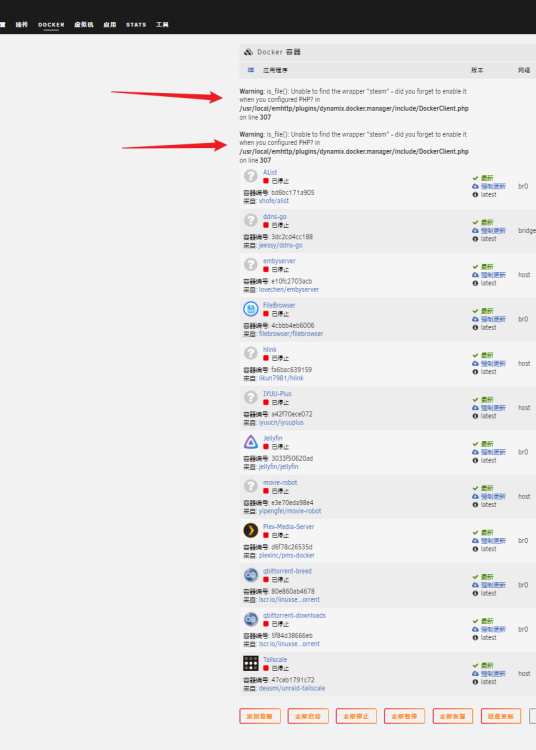
Task: Switch to the STATS tab
Action: click(136, 24)
